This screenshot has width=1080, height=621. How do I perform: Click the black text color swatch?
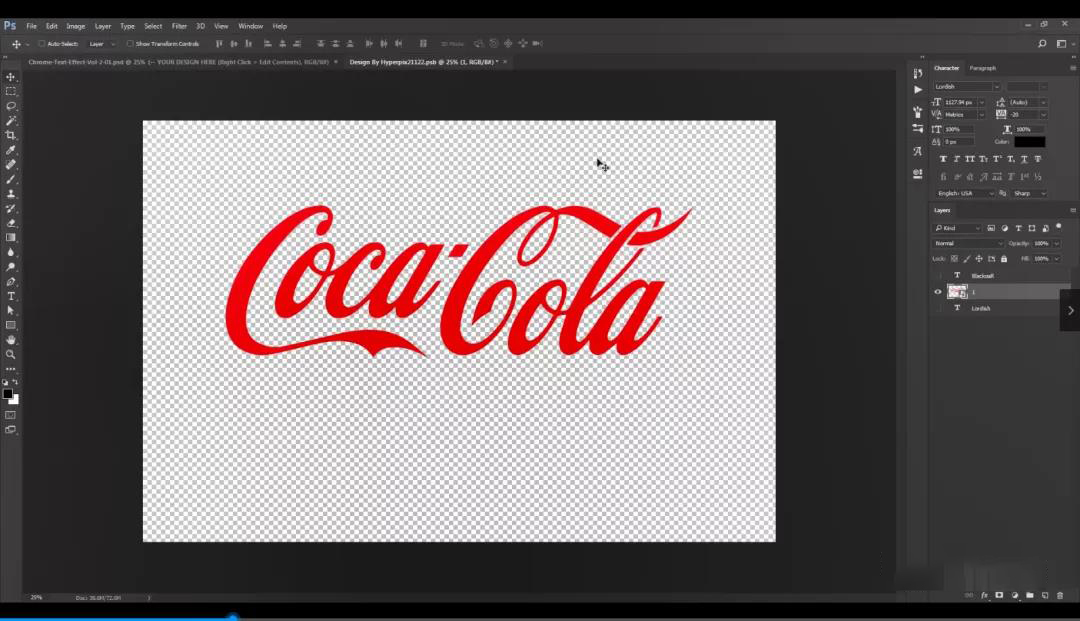pyautogui.click(x=1029, y=142)
